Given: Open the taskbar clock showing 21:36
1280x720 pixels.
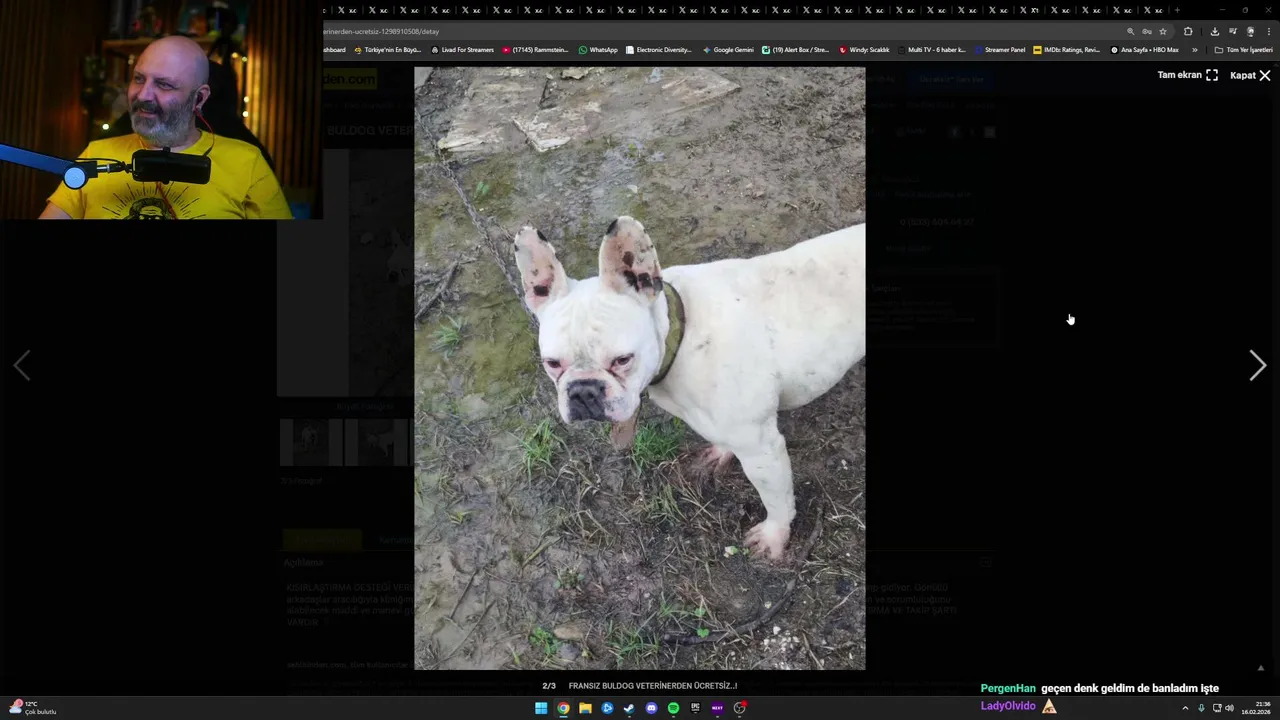Looking at the screenshot, I should (1255, 708).
